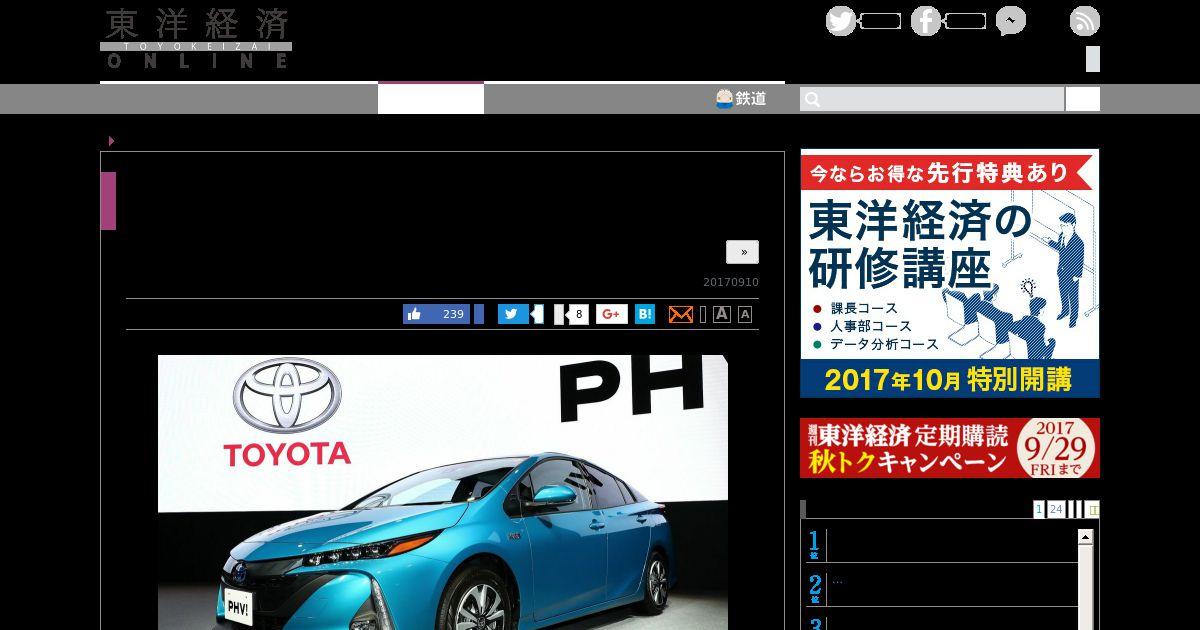
Task: Click the Facebook like 239 button
Action: 436,314
